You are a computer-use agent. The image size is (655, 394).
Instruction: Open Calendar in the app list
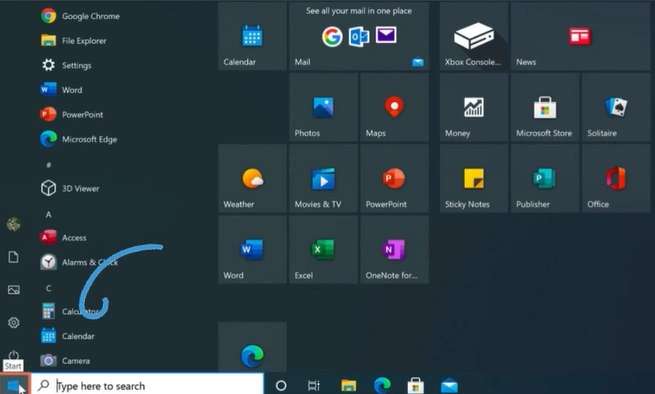click(x=68, y=336)
